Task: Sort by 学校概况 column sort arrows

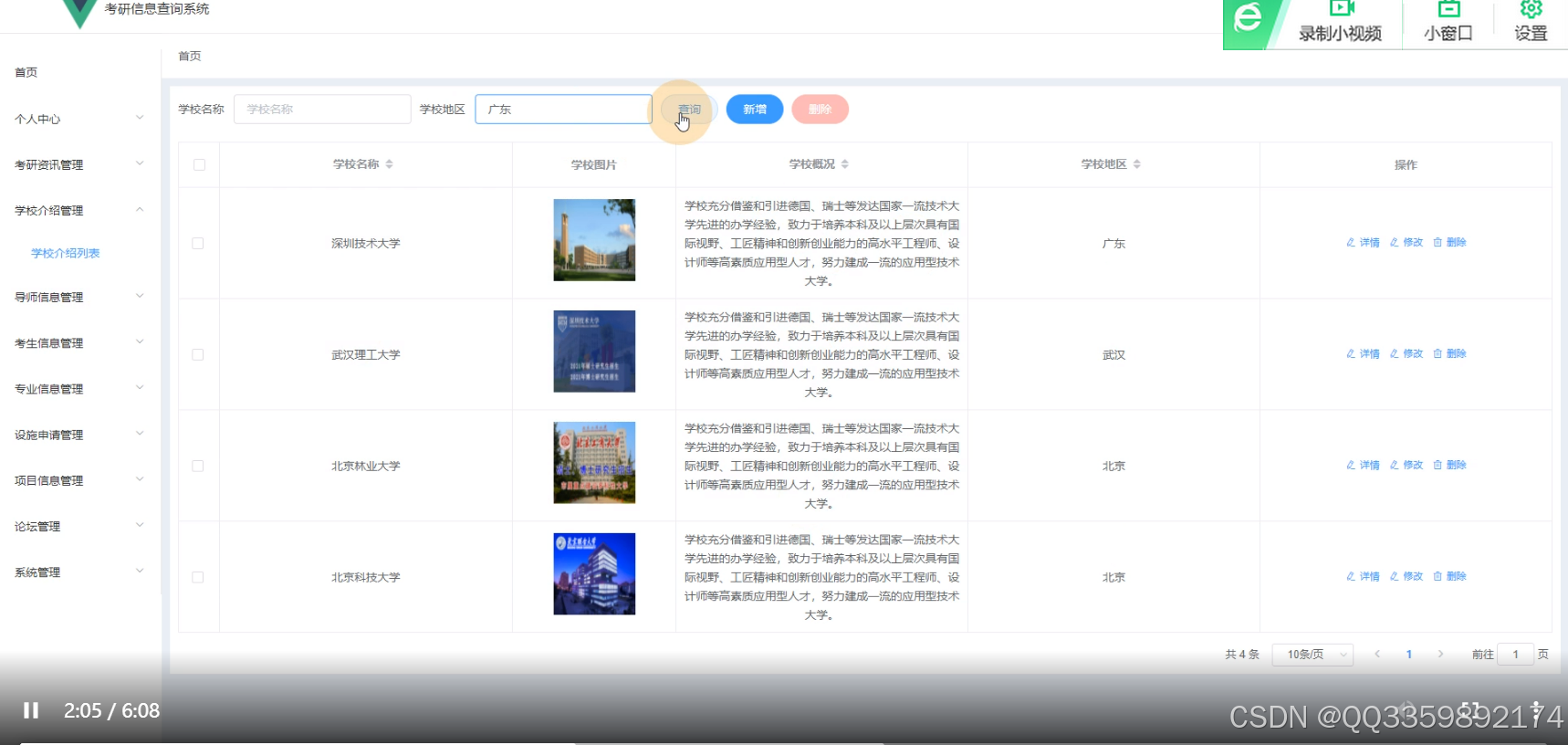Action: [x=845, y=164]
